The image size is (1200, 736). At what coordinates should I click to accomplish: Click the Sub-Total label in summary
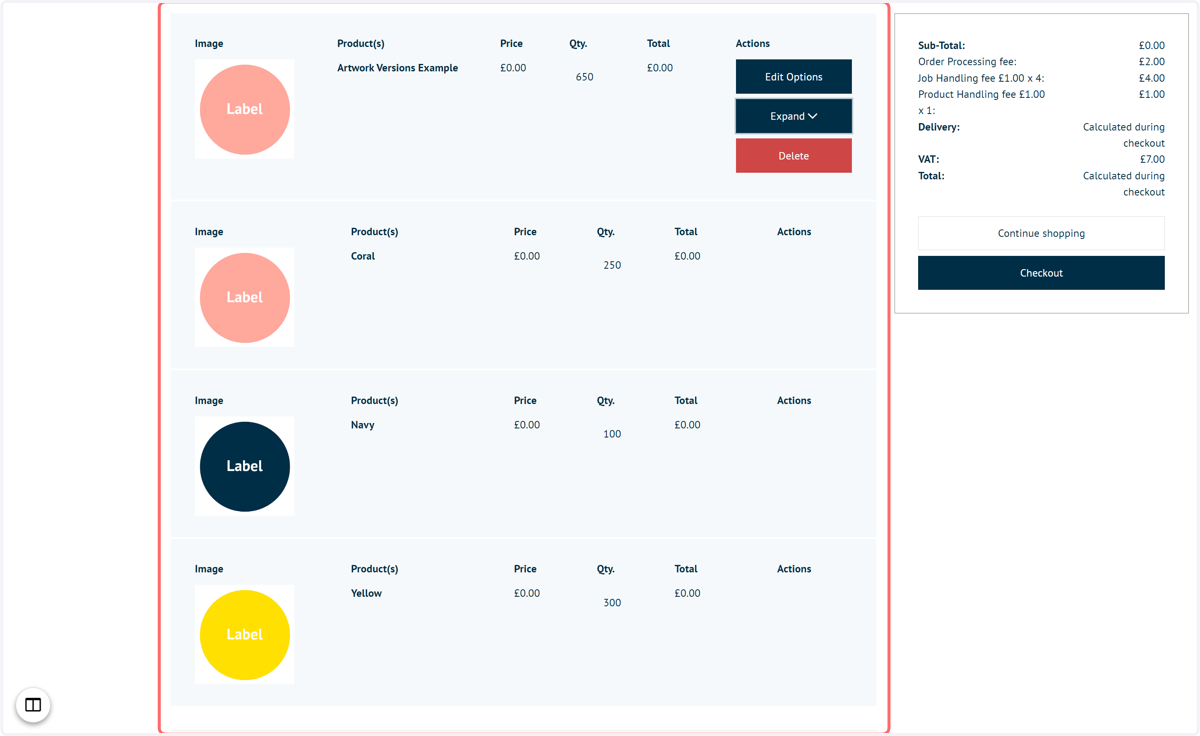(x=942, y=45)
